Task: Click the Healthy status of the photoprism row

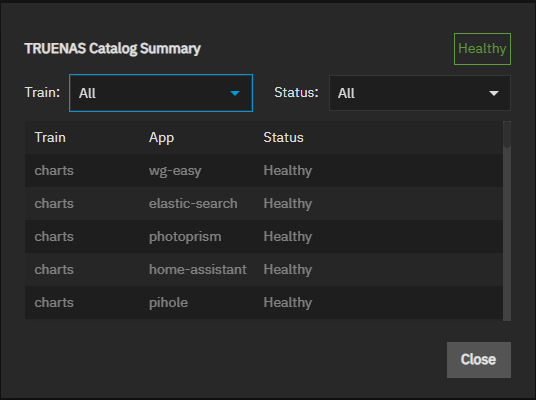Action: pos(287,237)
